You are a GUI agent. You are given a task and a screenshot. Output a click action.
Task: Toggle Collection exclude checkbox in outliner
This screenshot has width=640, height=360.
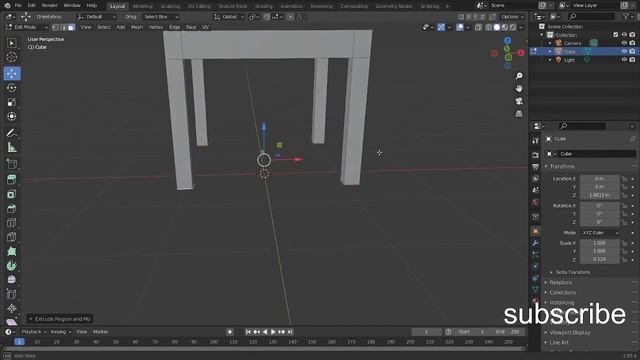(616, 35)
